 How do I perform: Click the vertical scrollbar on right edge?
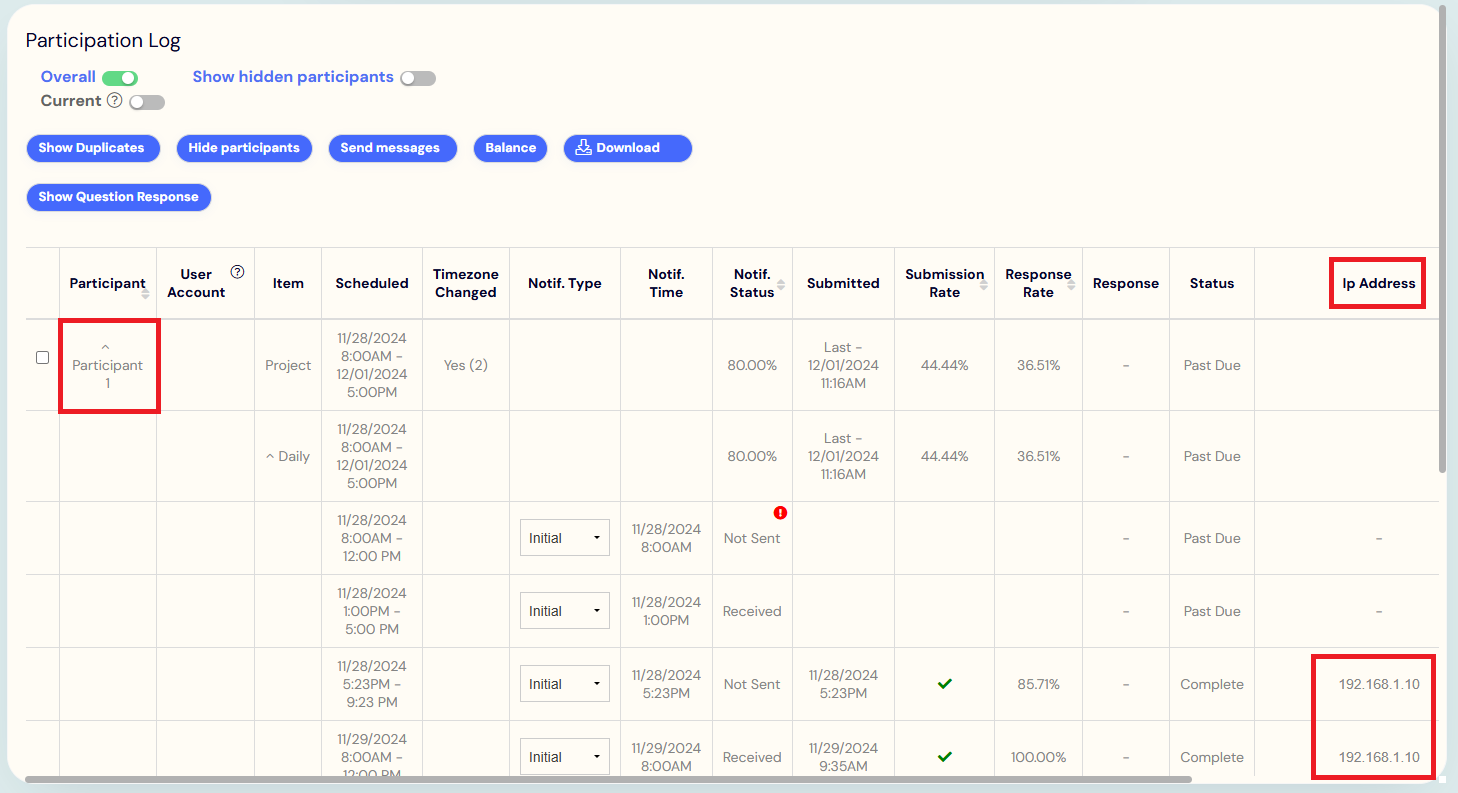tap(1441, 240)
